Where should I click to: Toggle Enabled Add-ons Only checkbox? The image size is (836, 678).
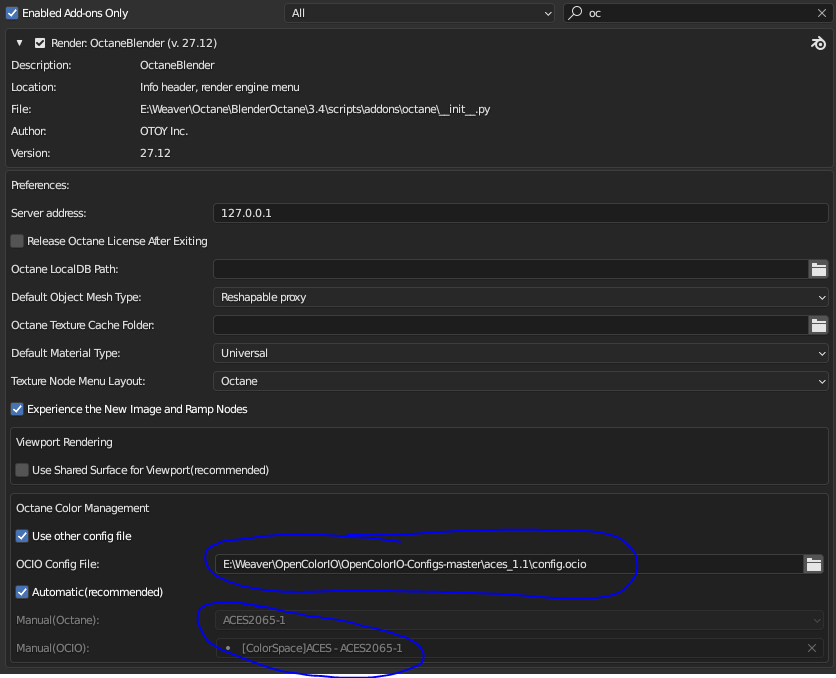[x=12, y=13]
